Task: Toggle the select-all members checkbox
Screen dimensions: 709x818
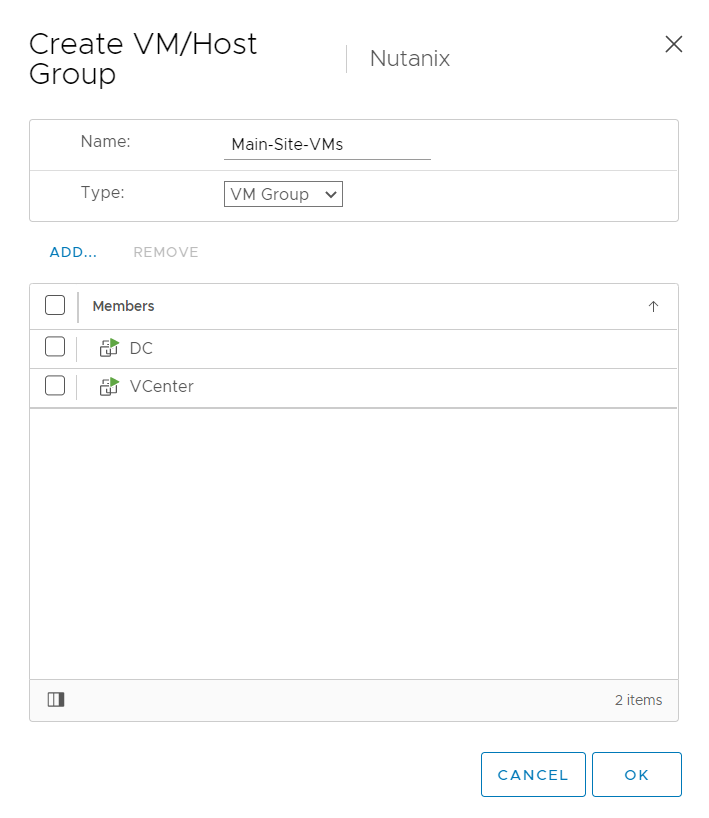Action: [x=55, y=306]
